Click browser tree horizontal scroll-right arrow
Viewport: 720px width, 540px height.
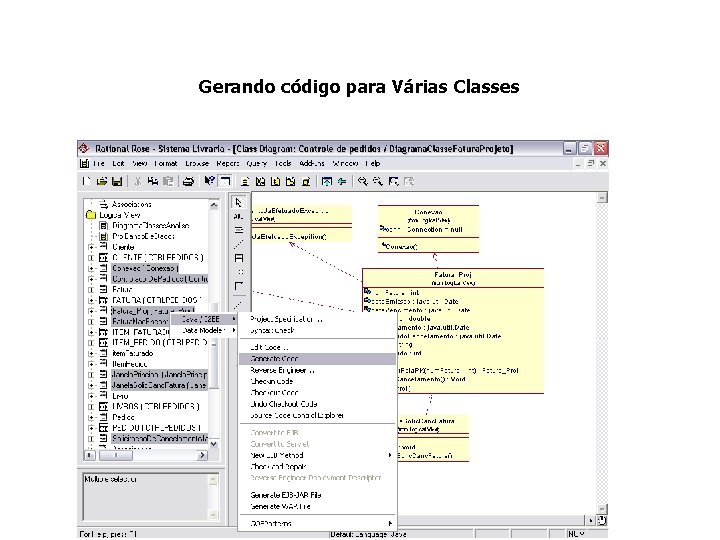point(202,455)
